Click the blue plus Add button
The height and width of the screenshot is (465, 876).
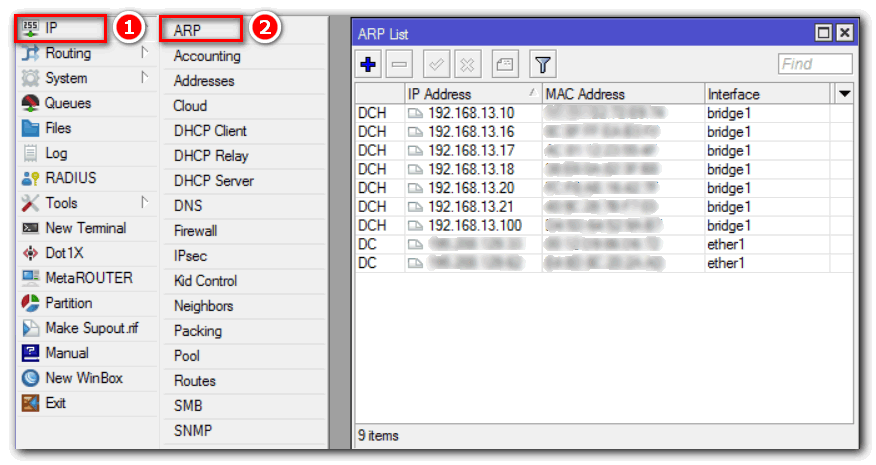click(x=368, y=65)
